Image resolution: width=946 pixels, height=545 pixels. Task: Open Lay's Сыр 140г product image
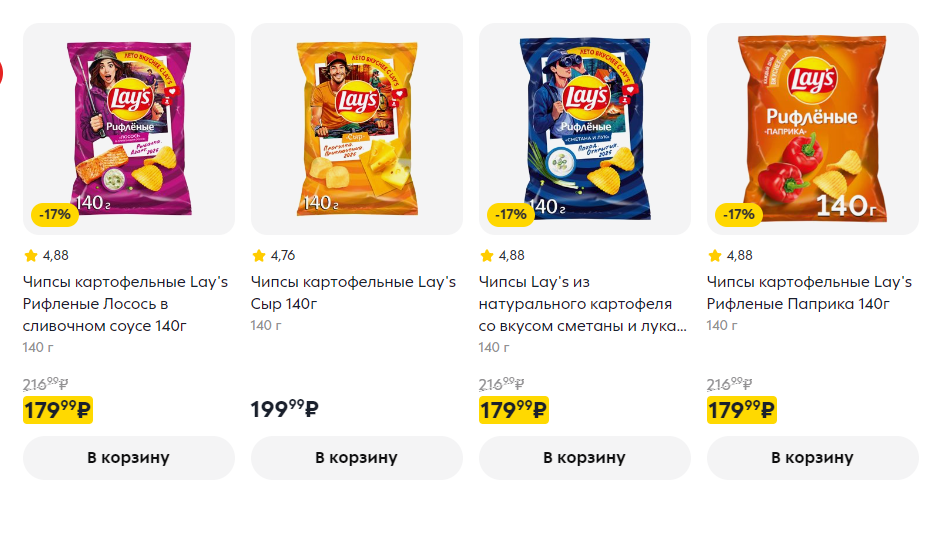pyautogui.click(x=356, y=128)
